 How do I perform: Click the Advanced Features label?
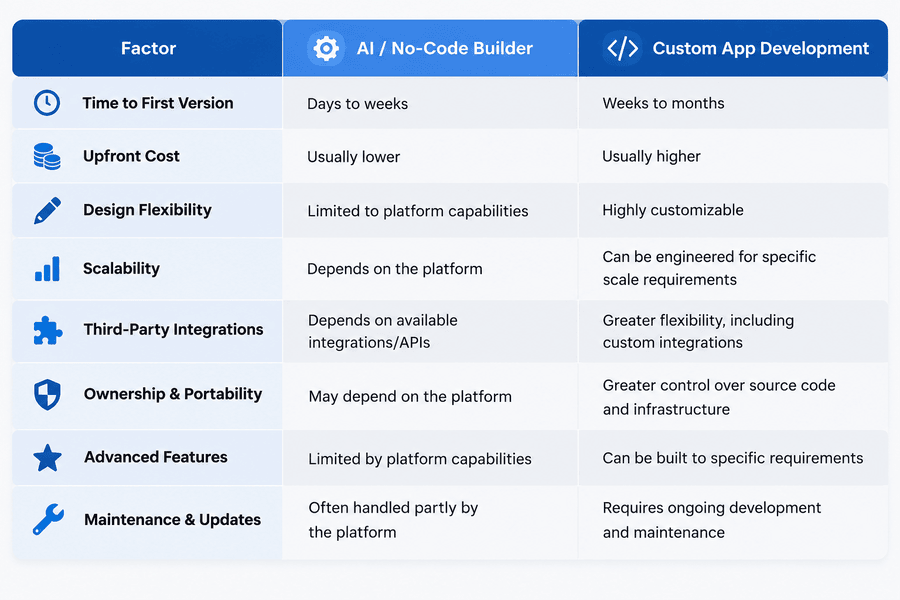156,457
